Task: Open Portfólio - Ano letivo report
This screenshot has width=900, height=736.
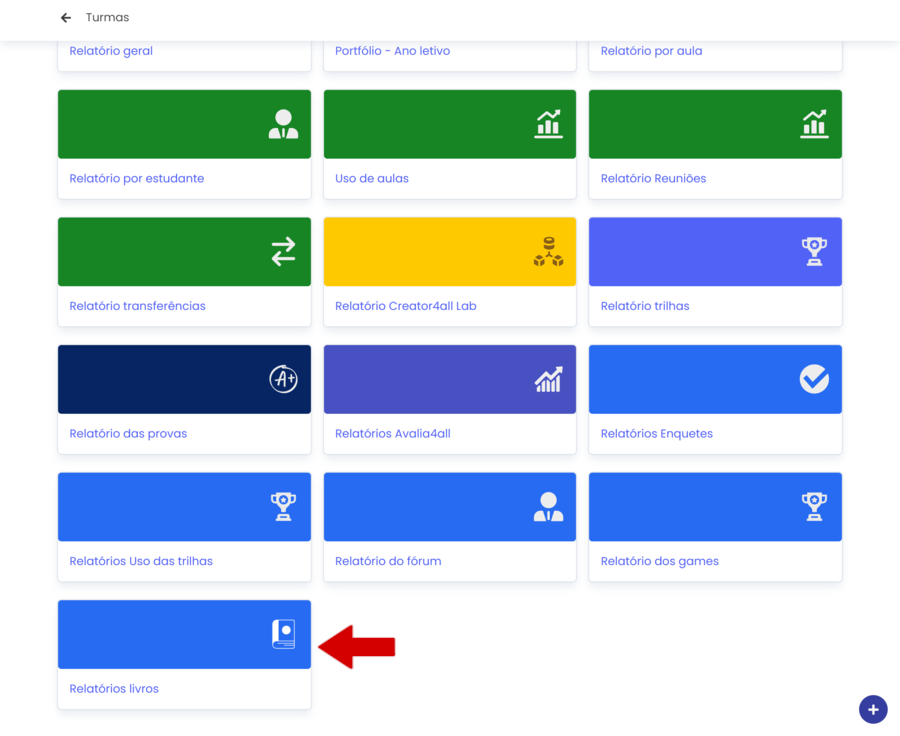Action: (x=392, y=51)
